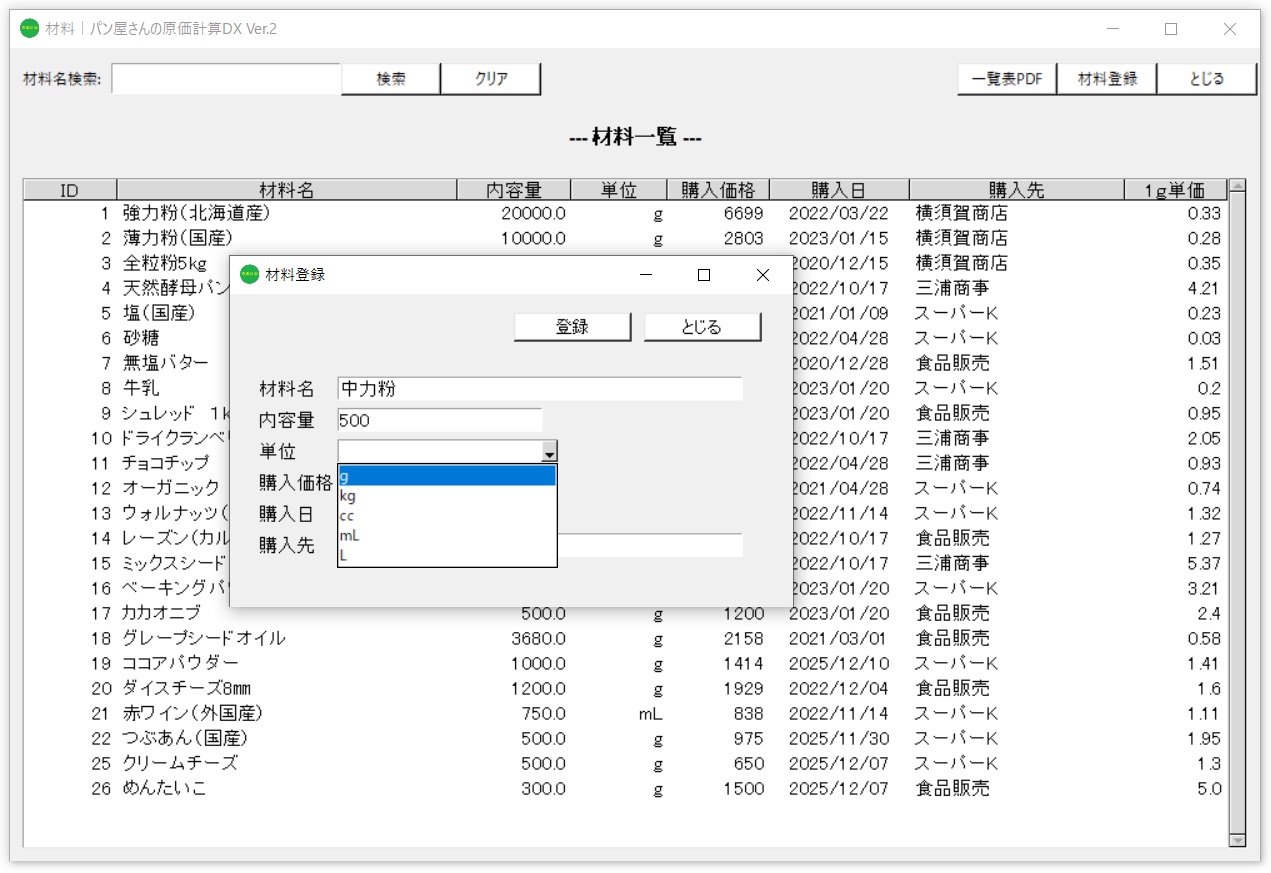Click 材料登録 in the top-right toolbar
This screenshot has width=1271, height=873.
coord(1107,78)
